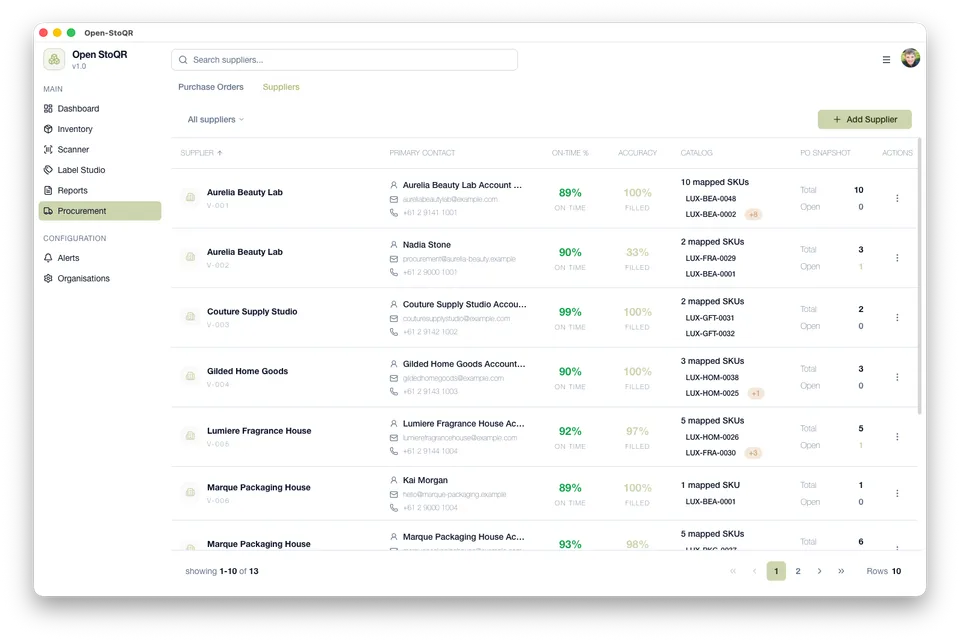Image resolution: width=960 pixels, height=641 pixels.
Task: Click the table vertical scrollbar
Action: coord(919,277)
